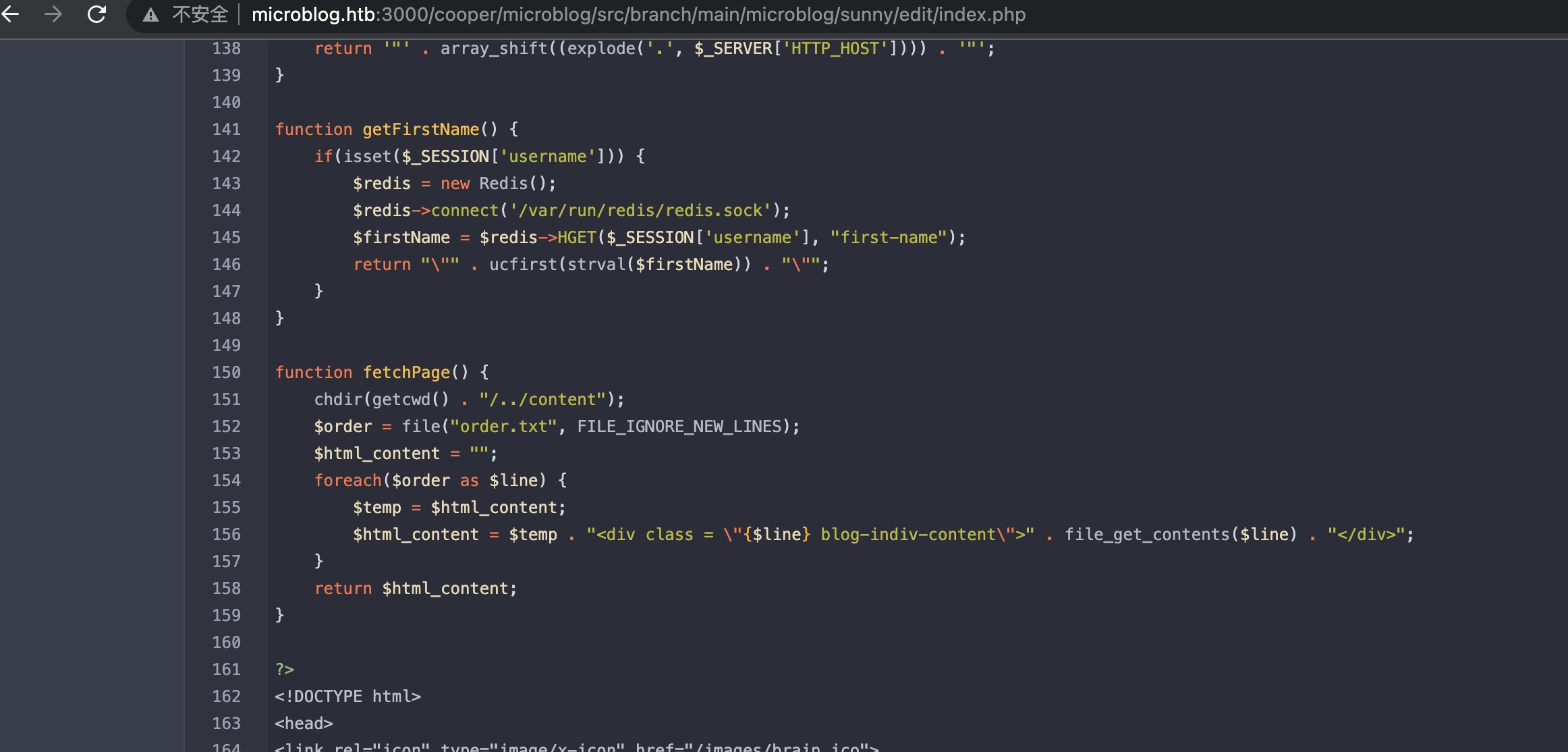Click the browser forward arrow
The height and width of the screenshot is (752, 1568).
(x=53, y=14)
